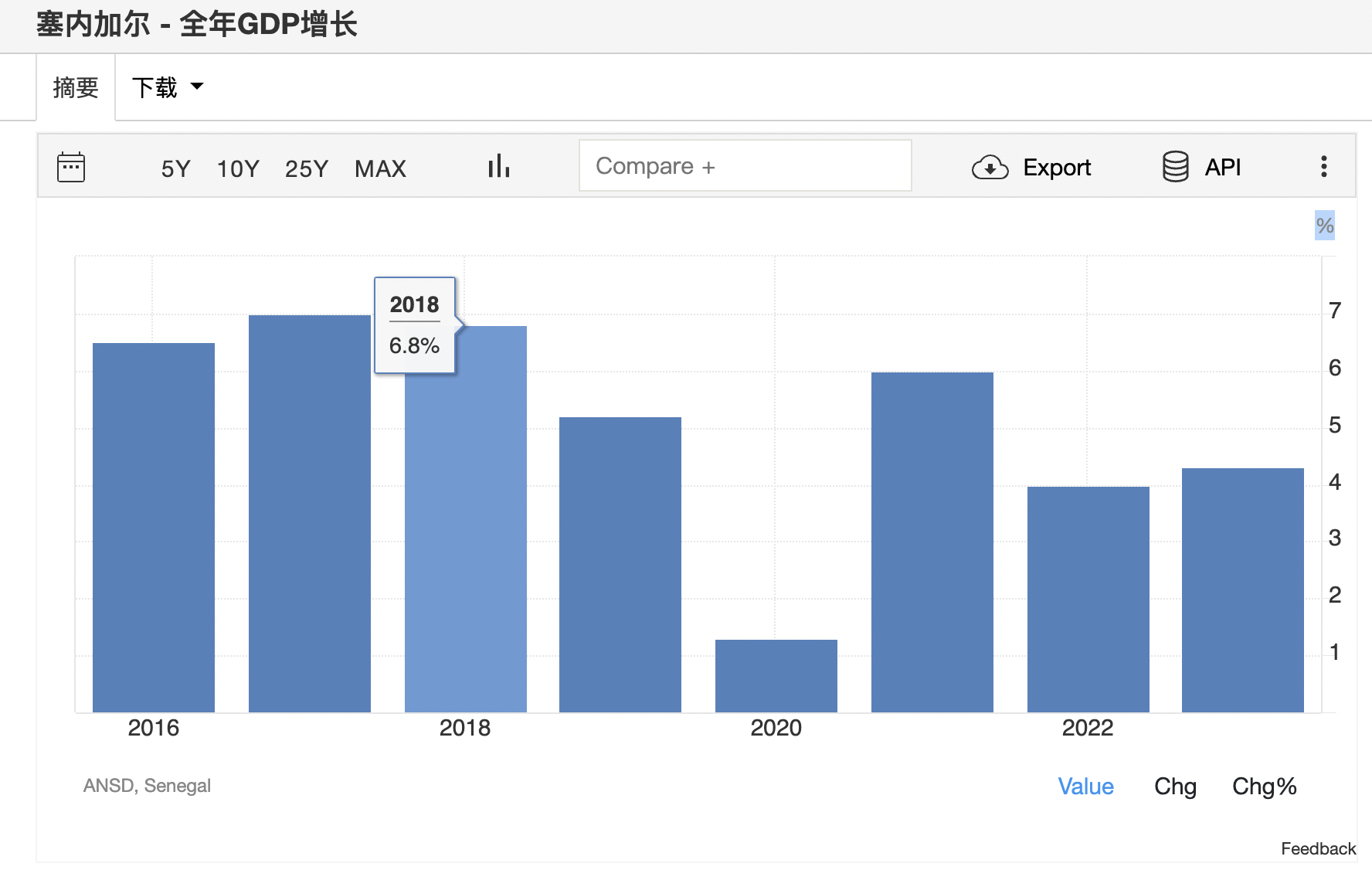Open the three-dot more options menu

[1323, 167]
